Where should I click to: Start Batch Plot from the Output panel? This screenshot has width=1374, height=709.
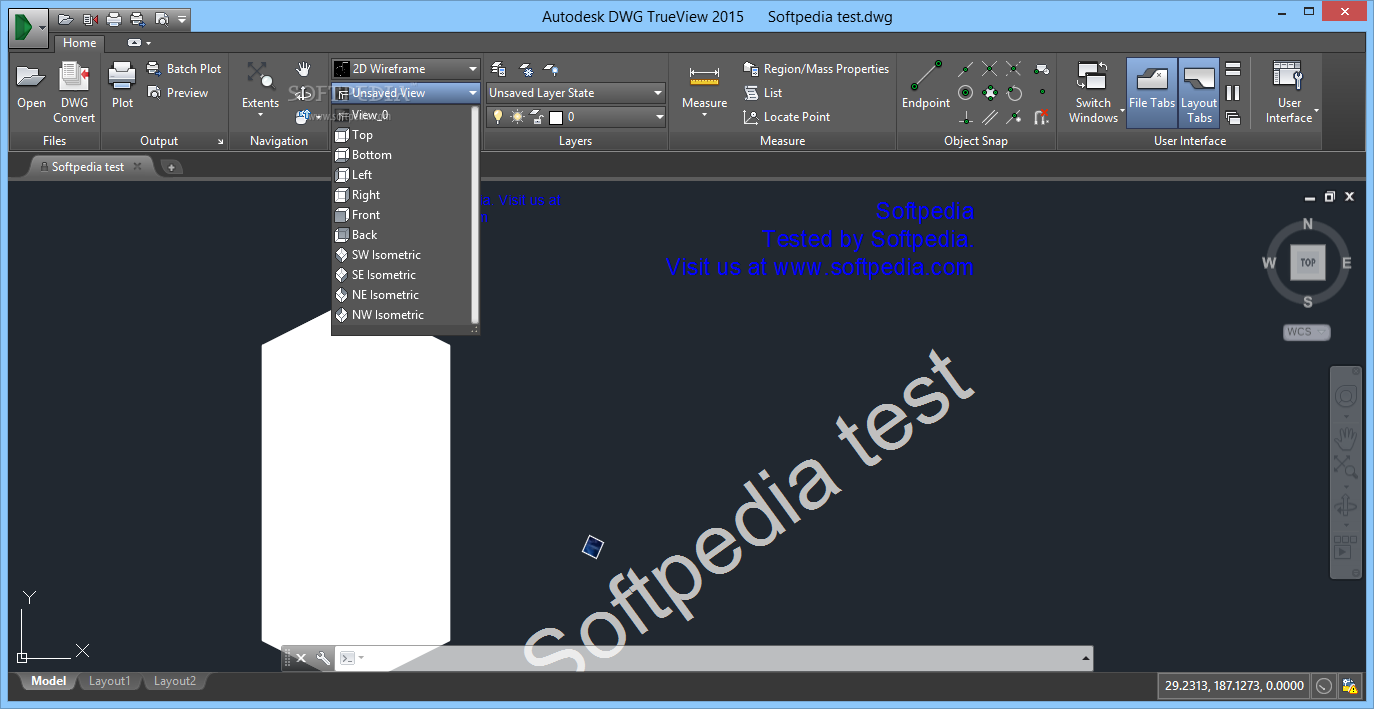click(x=184, y=69)
